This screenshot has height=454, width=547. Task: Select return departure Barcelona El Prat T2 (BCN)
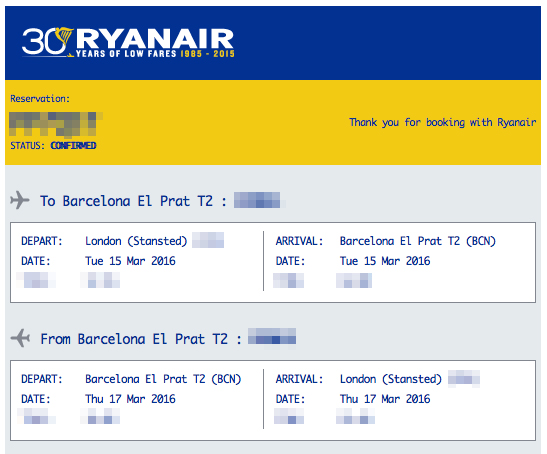click(x=163, y=379)
